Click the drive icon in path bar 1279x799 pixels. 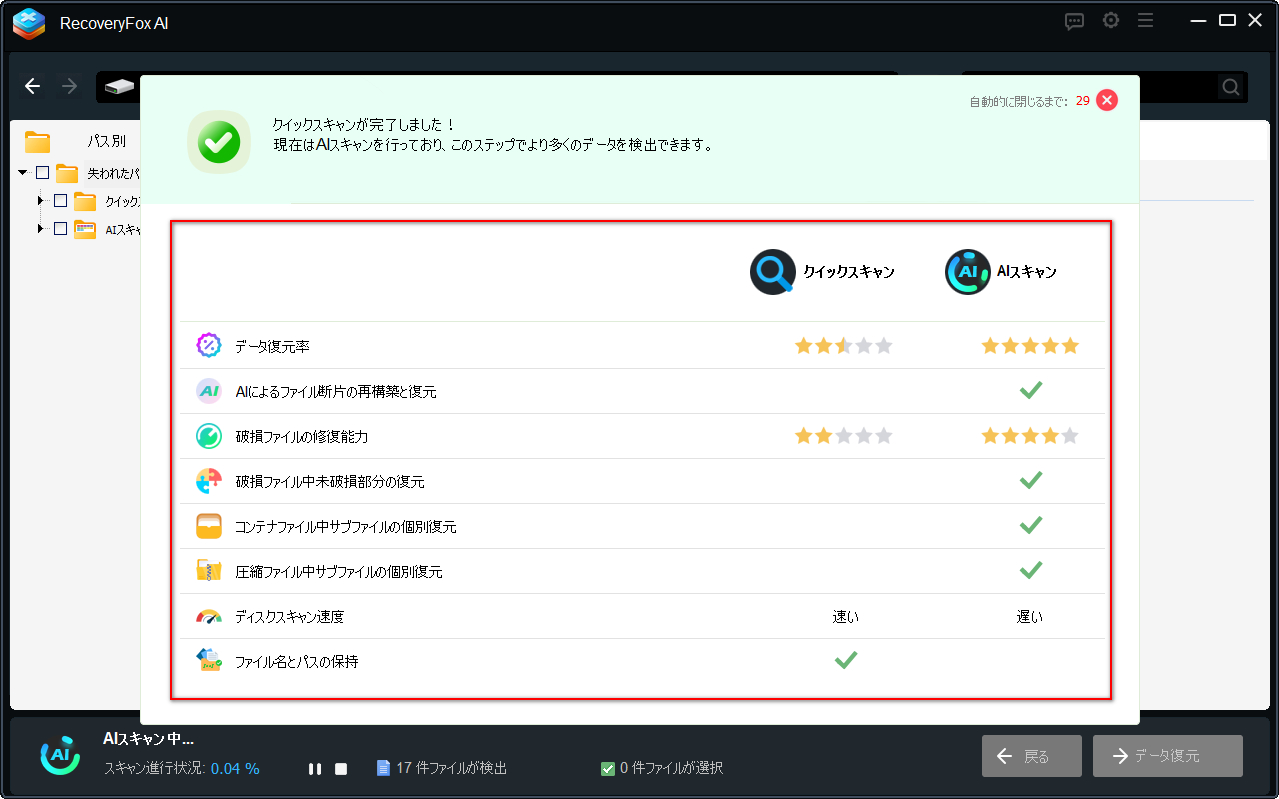pyautogui.click(x=119, y=87)
